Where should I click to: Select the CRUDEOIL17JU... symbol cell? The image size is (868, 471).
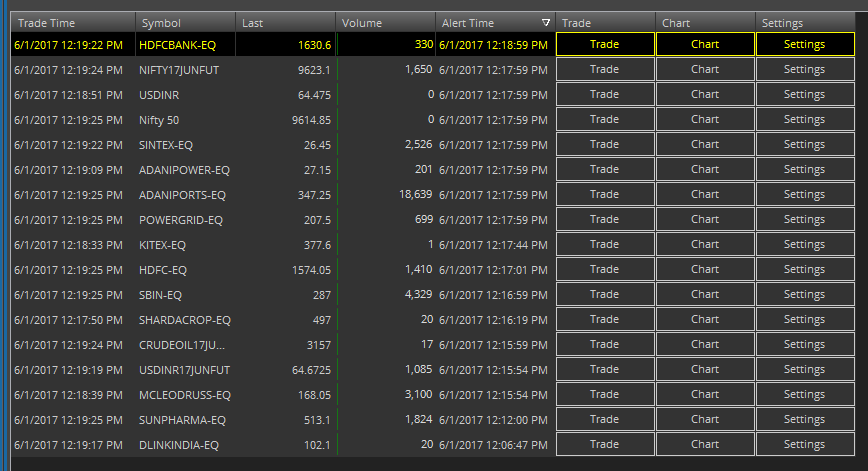point(185,345)
